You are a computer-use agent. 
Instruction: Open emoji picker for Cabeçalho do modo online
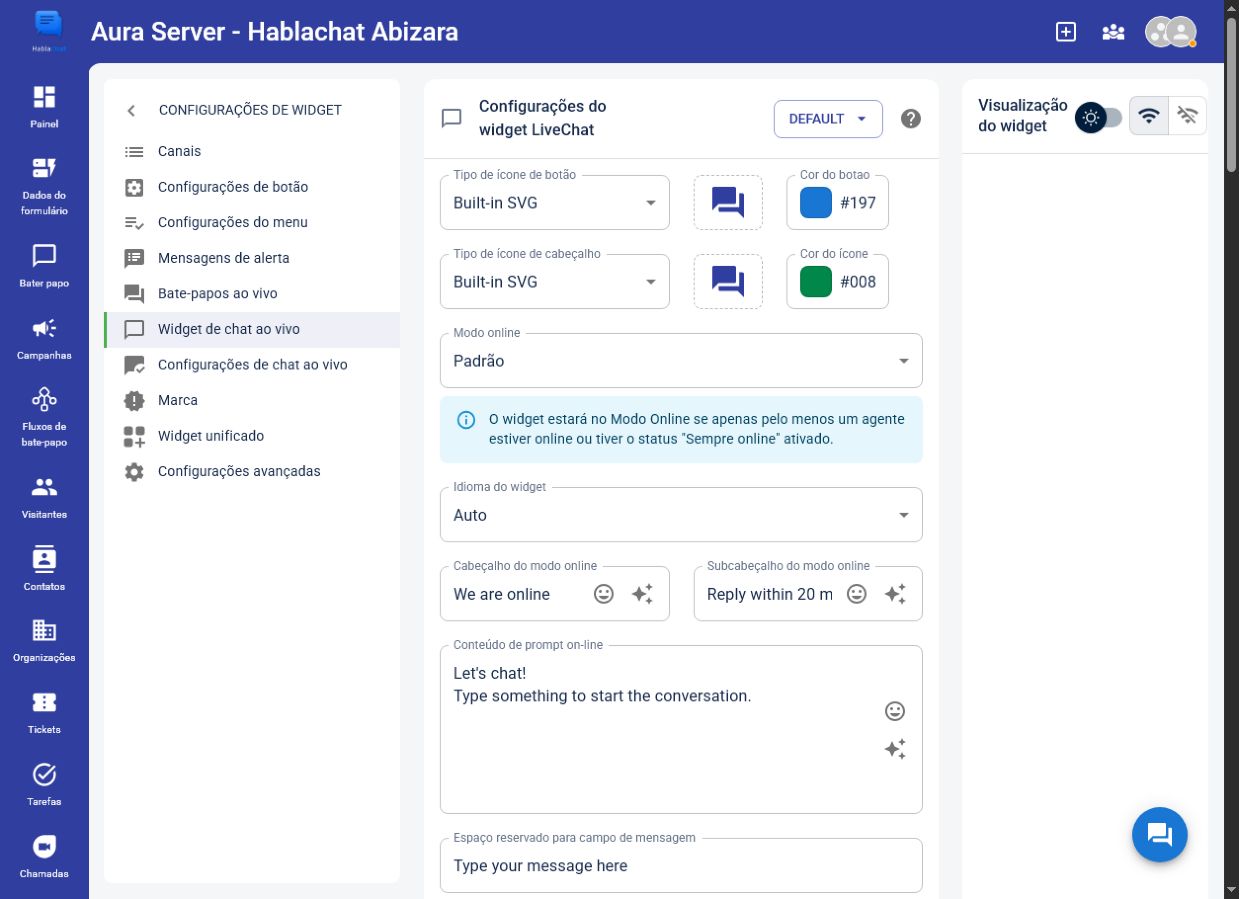coord(604,594)
